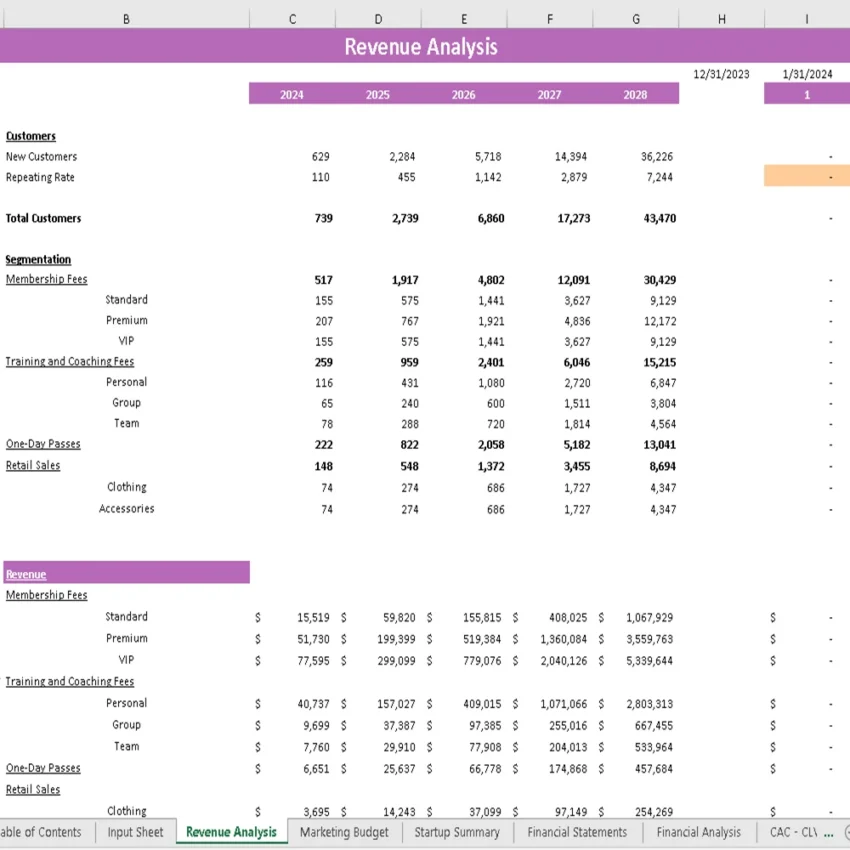
Task: Select the Startup Summary sheet
Action: (457, 832)
